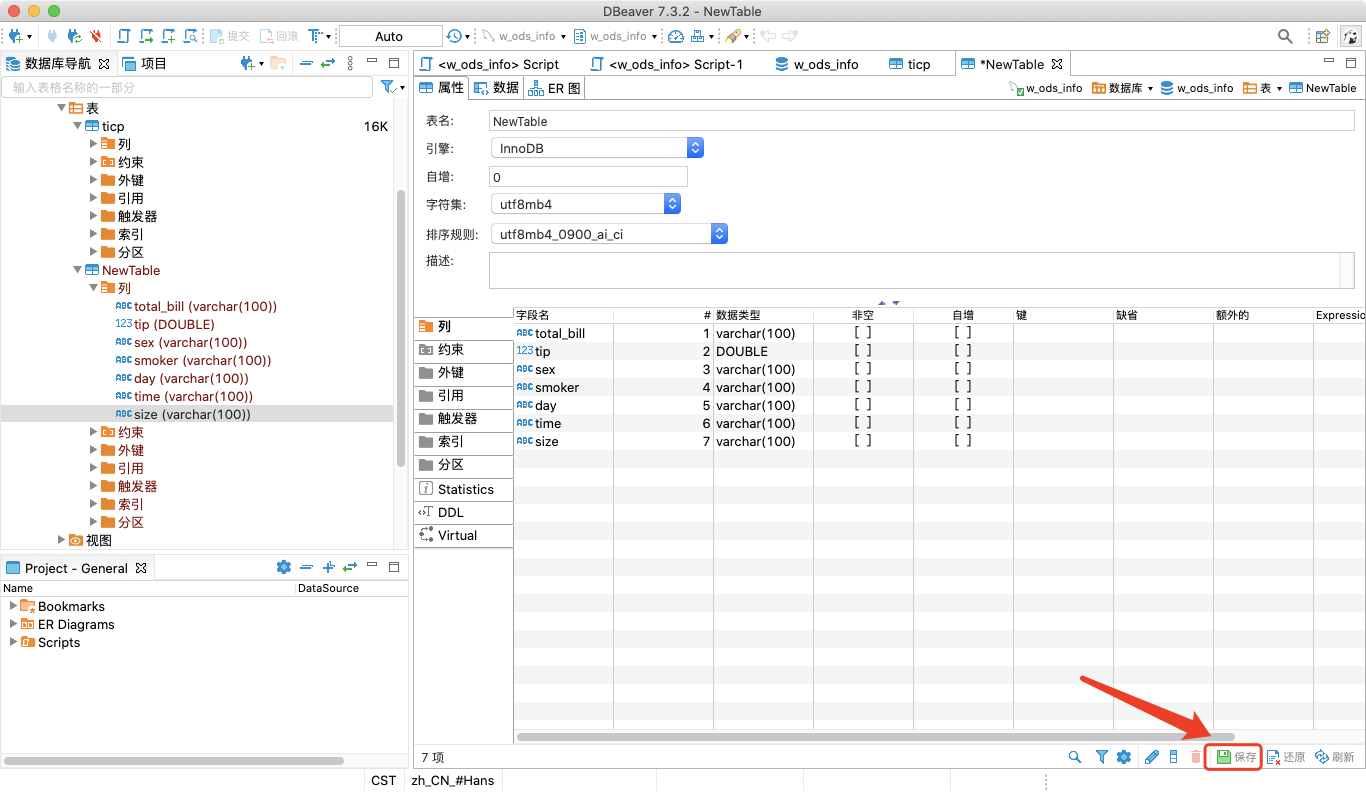1366x795 pixels.
Task: Switch to the 数据 tab
Action: (499, 88)
